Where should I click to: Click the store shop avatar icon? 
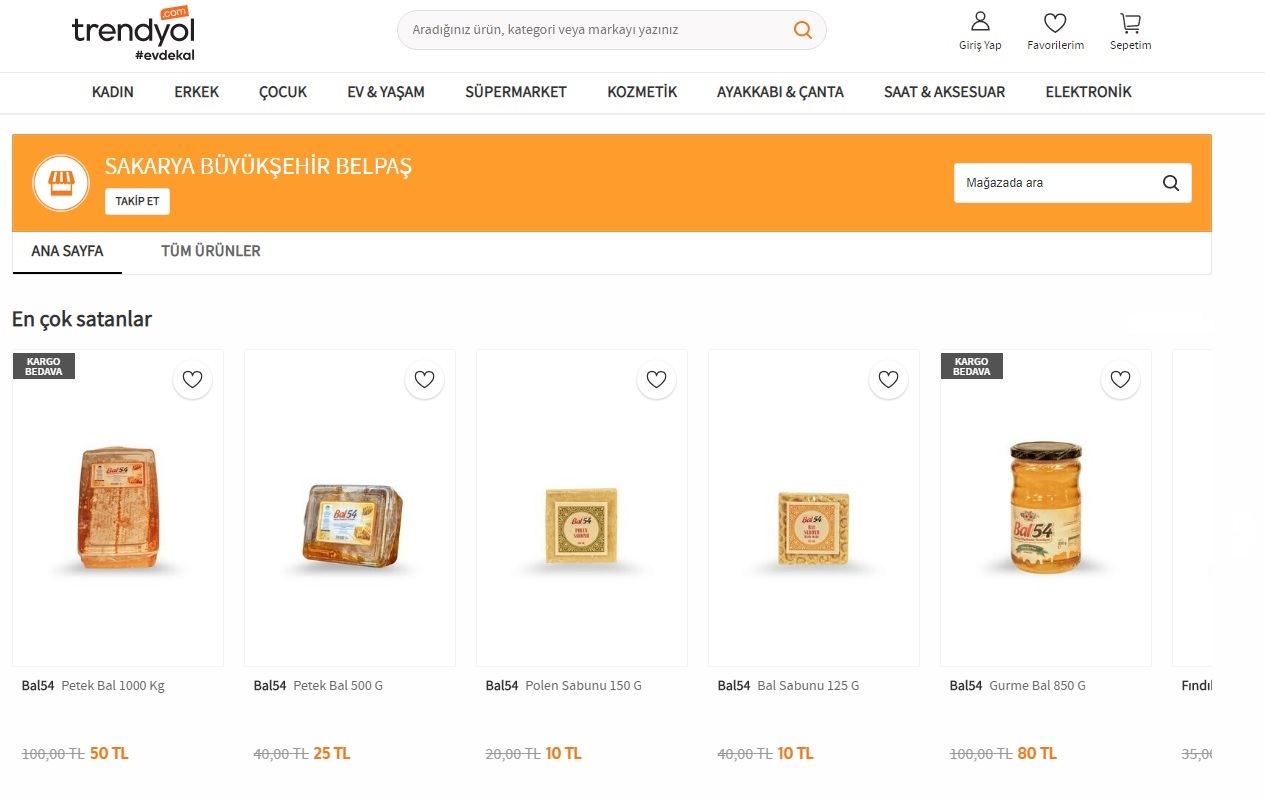click(x=61, y=183)
